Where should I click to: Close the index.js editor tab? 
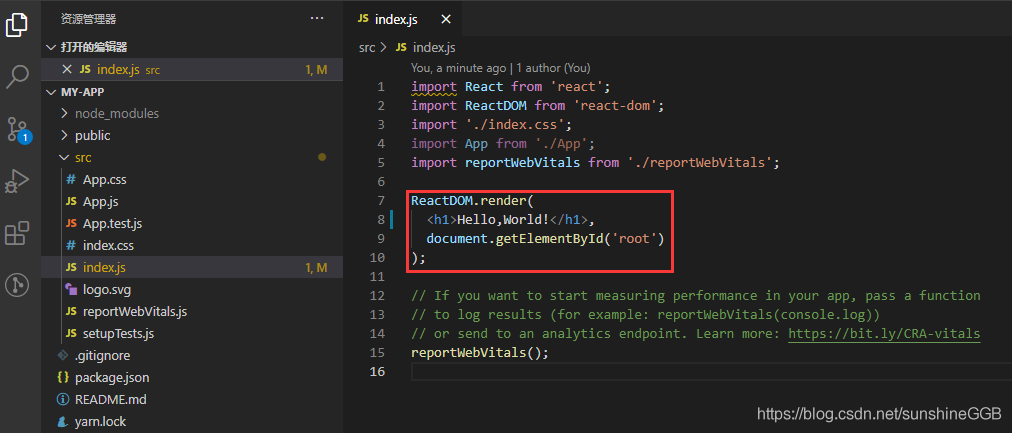click(x=445, y=19)
